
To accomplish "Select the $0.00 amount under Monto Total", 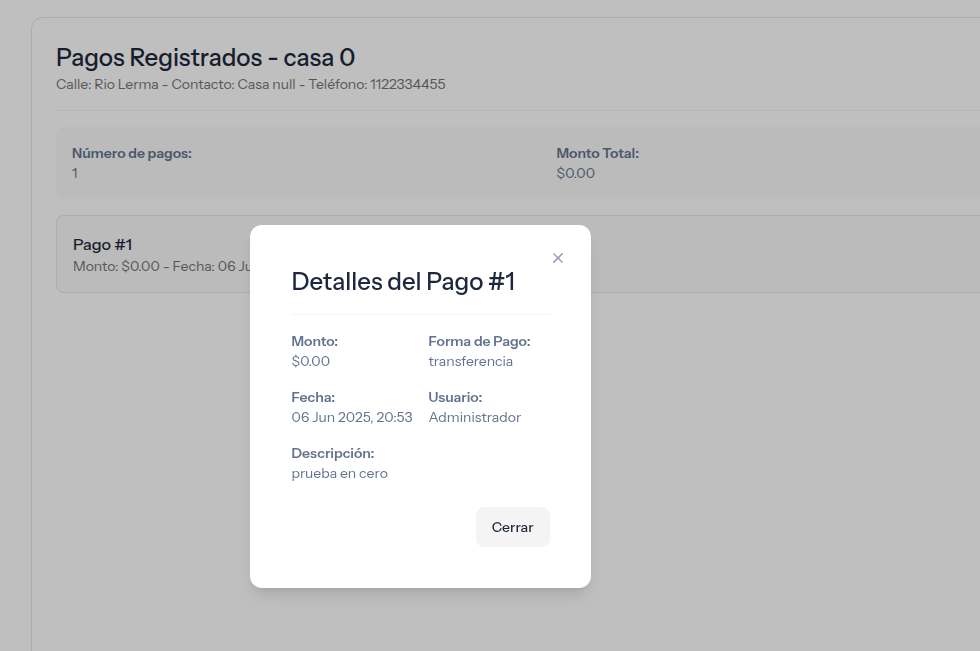I will point(575,173).
